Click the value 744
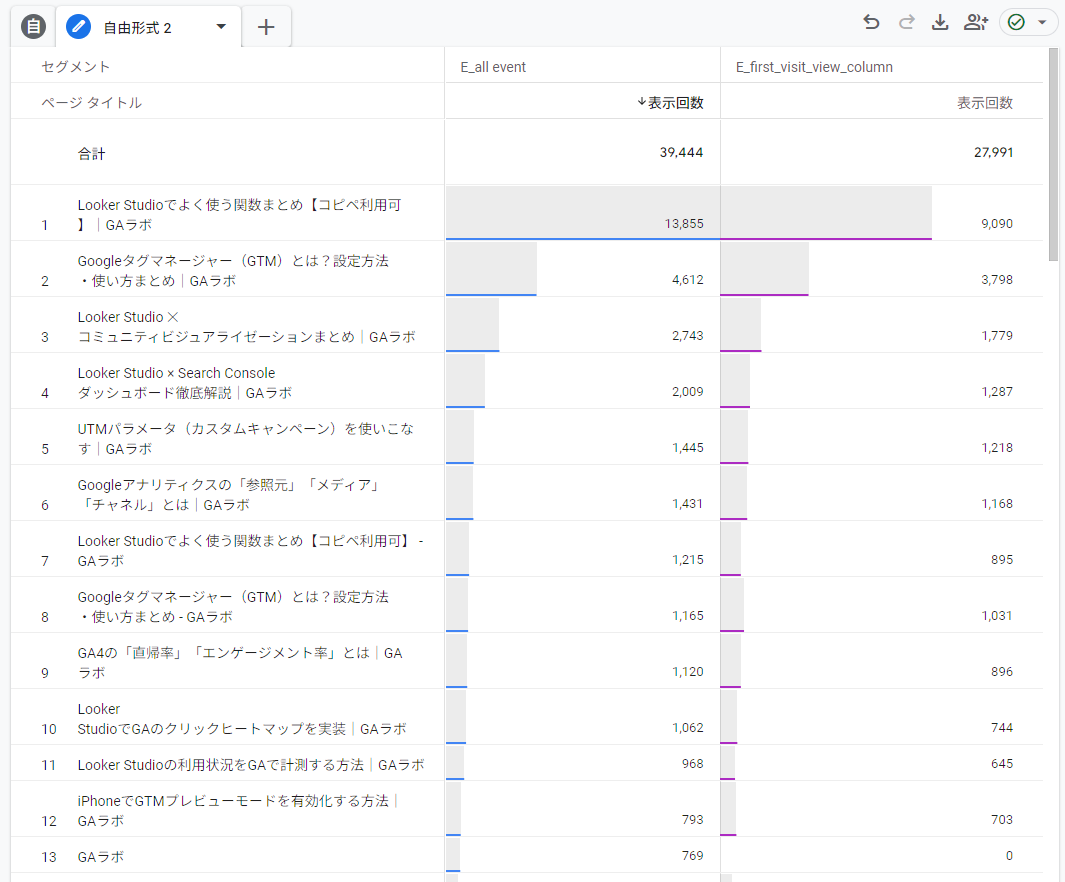This screenshot has width=1065, height=882. [x=1001, y=728]
